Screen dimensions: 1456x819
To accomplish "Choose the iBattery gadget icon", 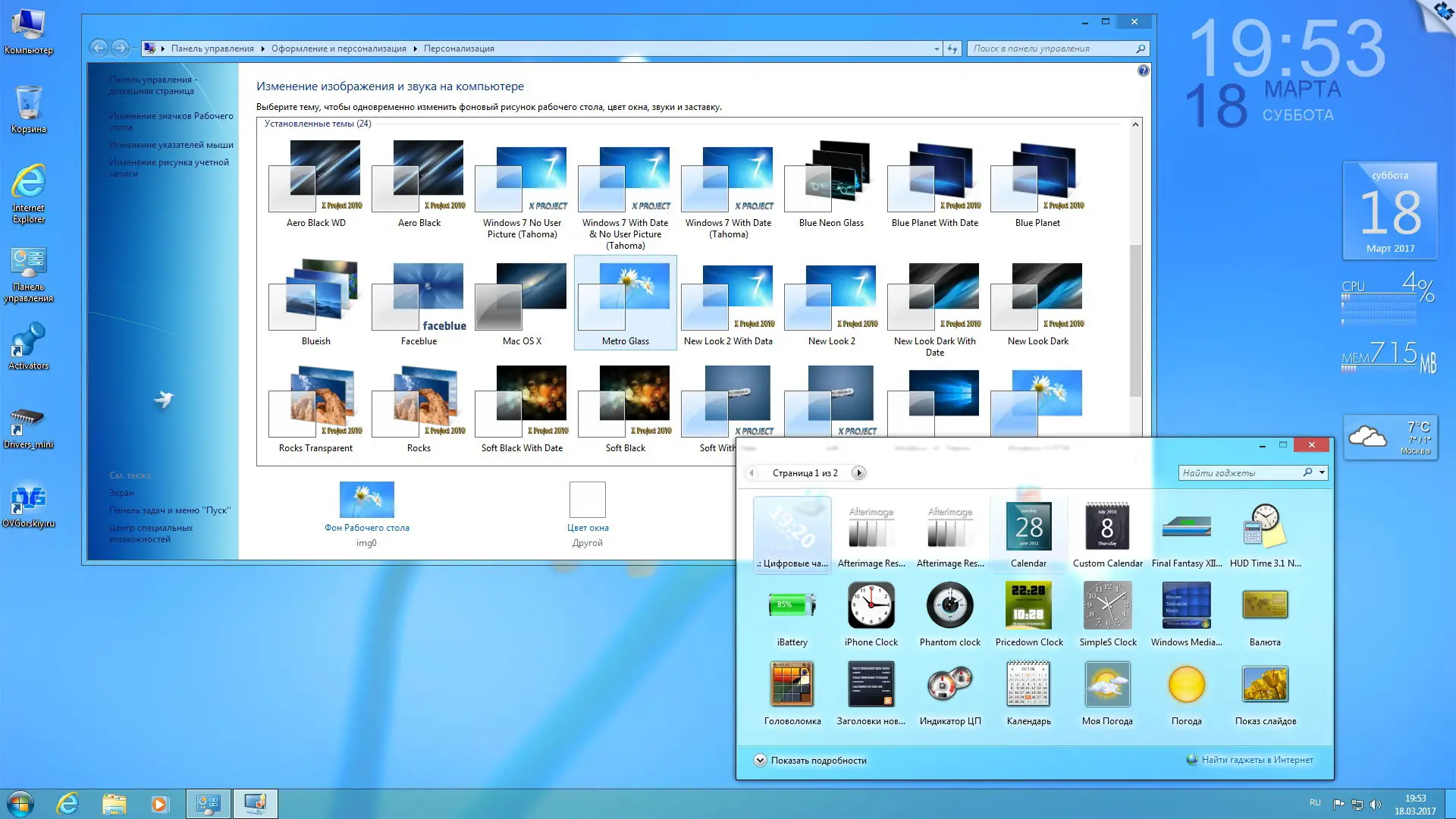I will pos(792,606).
